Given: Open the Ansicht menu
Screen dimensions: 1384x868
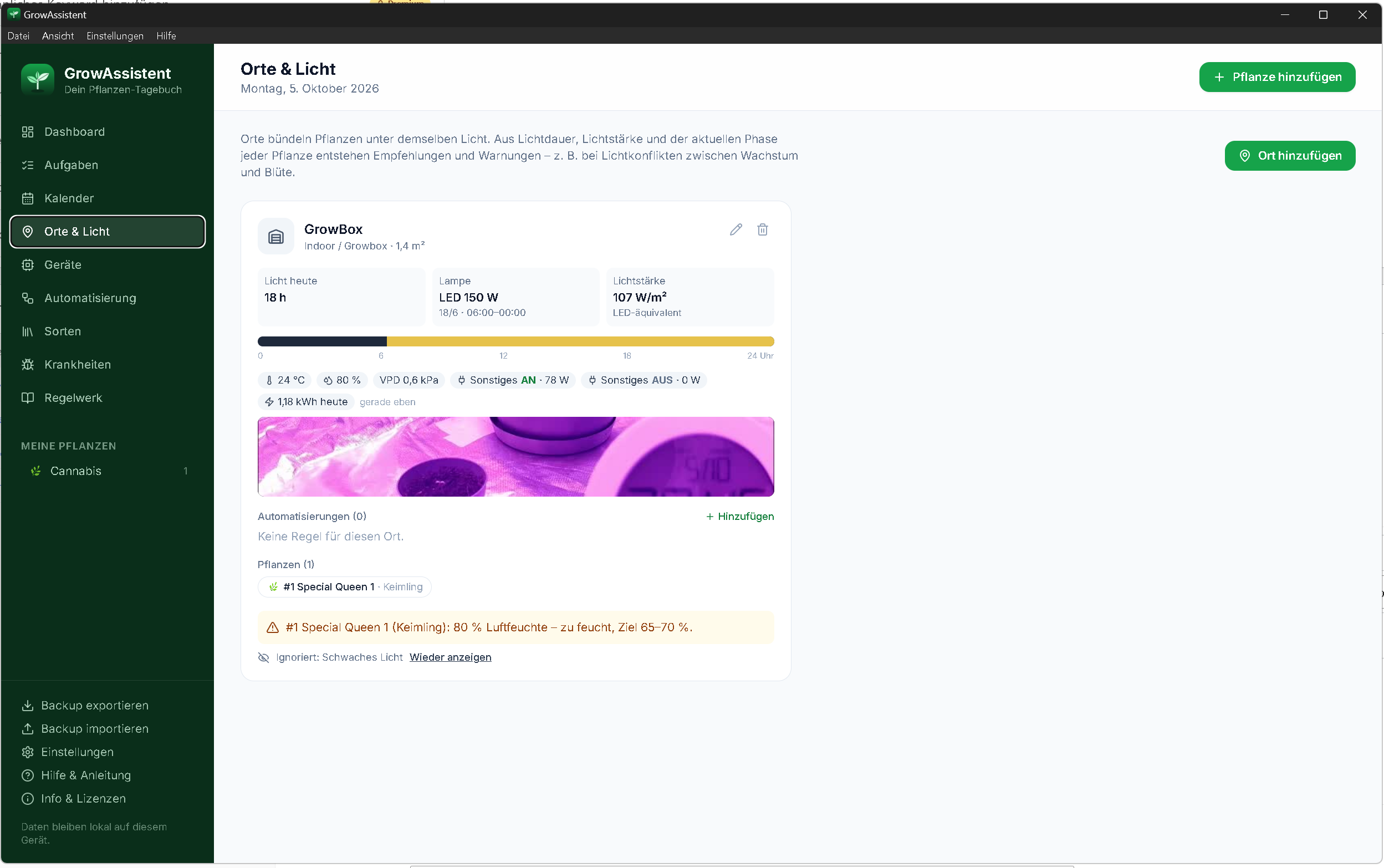Looking at the screenshot, I should (x=58, y=35).
